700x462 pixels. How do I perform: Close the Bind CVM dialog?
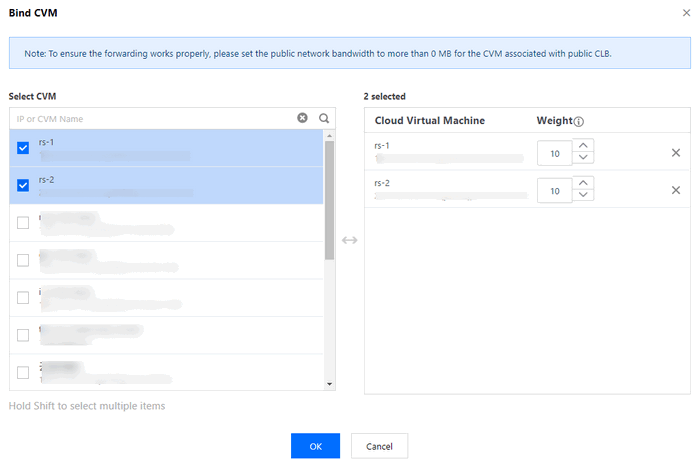coord(686,13)
